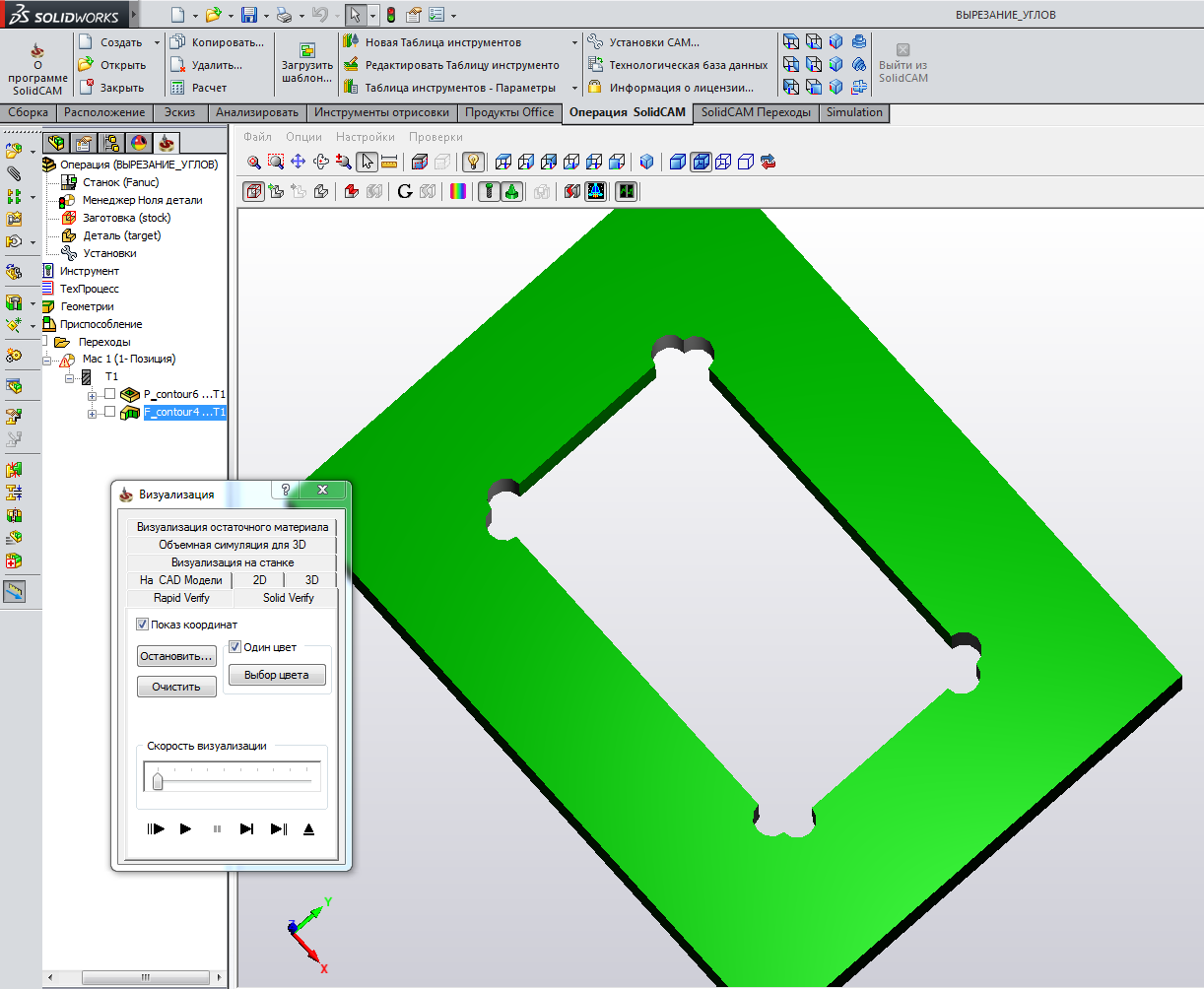Image resolution: width=1204 pixels, height=989 pixels.
Task: Open the dropdown arrow beside the Save icon
Action: (266, 16)
